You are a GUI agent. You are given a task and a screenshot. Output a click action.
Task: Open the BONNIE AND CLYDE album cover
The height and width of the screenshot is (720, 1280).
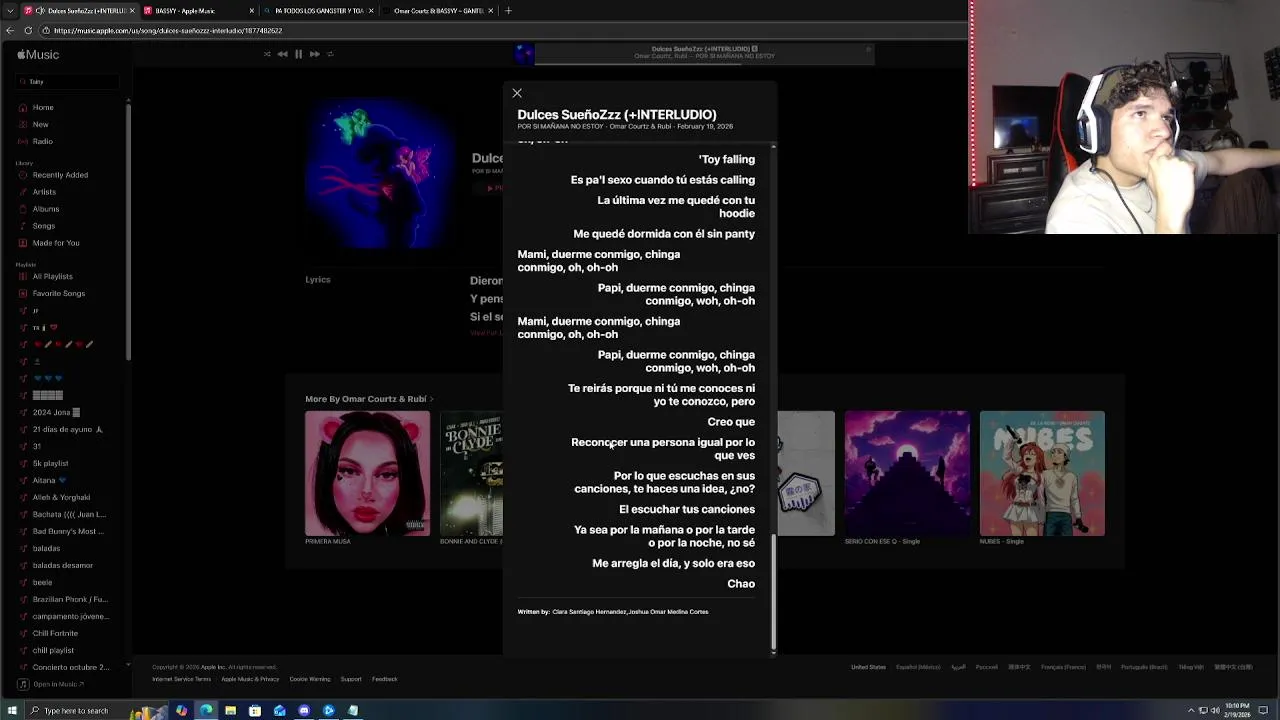pyautogui.click(x=471, y=473)
